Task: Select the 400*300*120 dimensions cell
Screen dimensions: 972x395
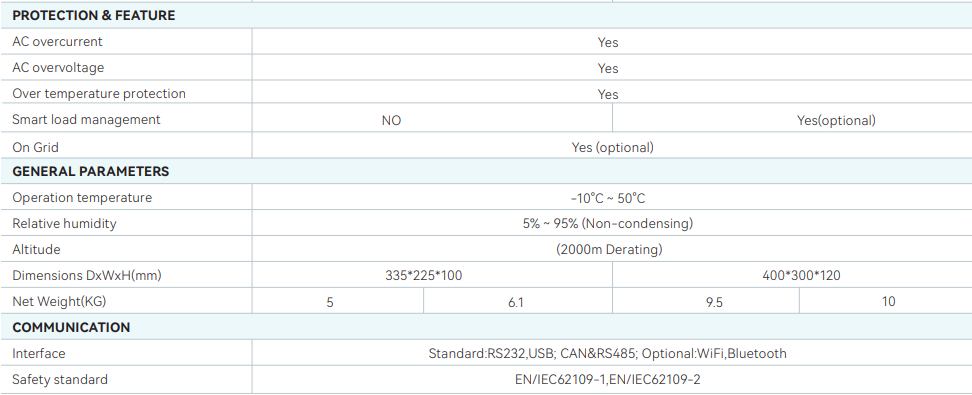Action: tap(801, 276)
